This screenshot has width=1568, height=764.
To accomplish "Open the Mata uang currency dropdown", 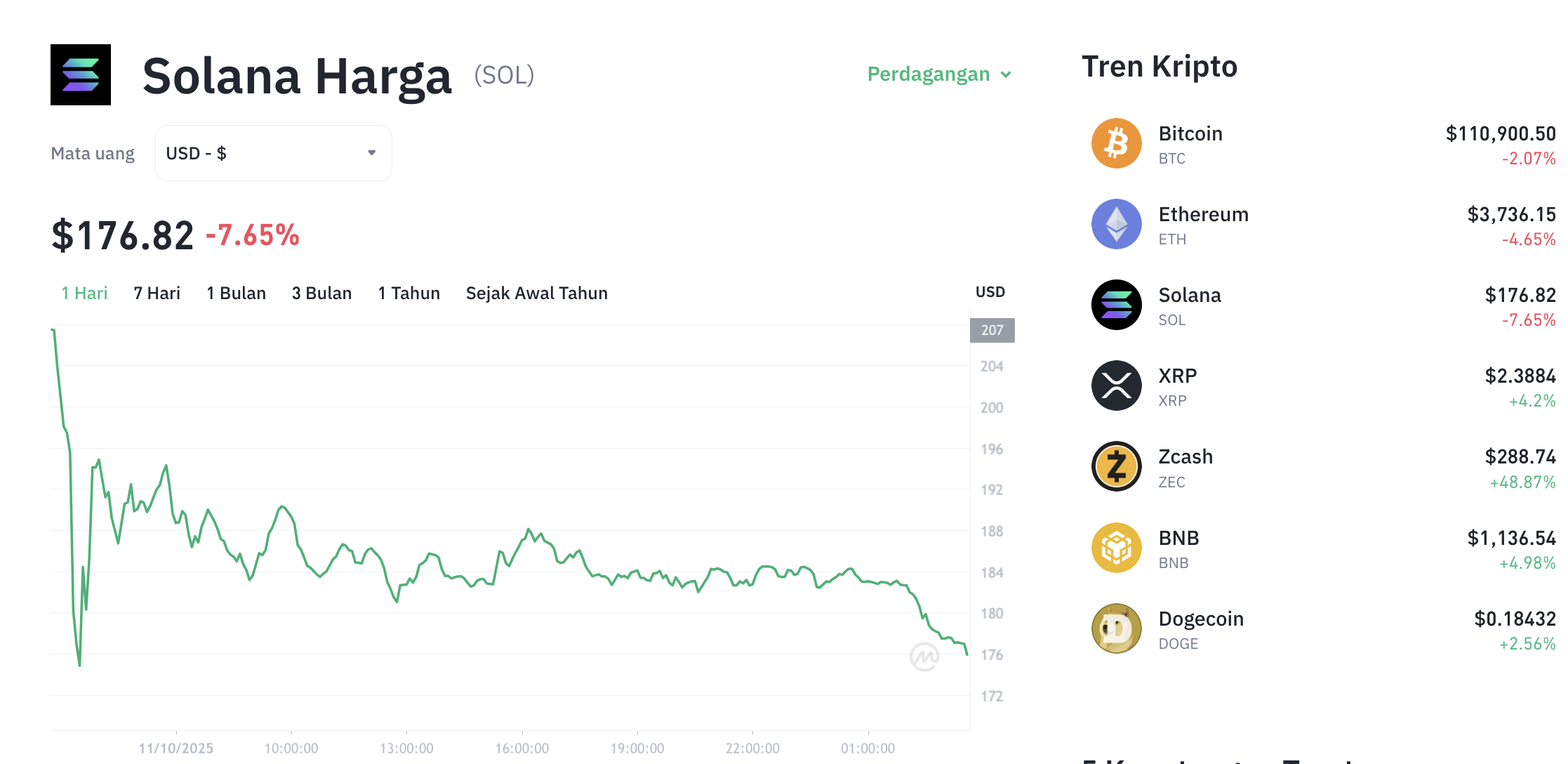I will click(273, 153).
